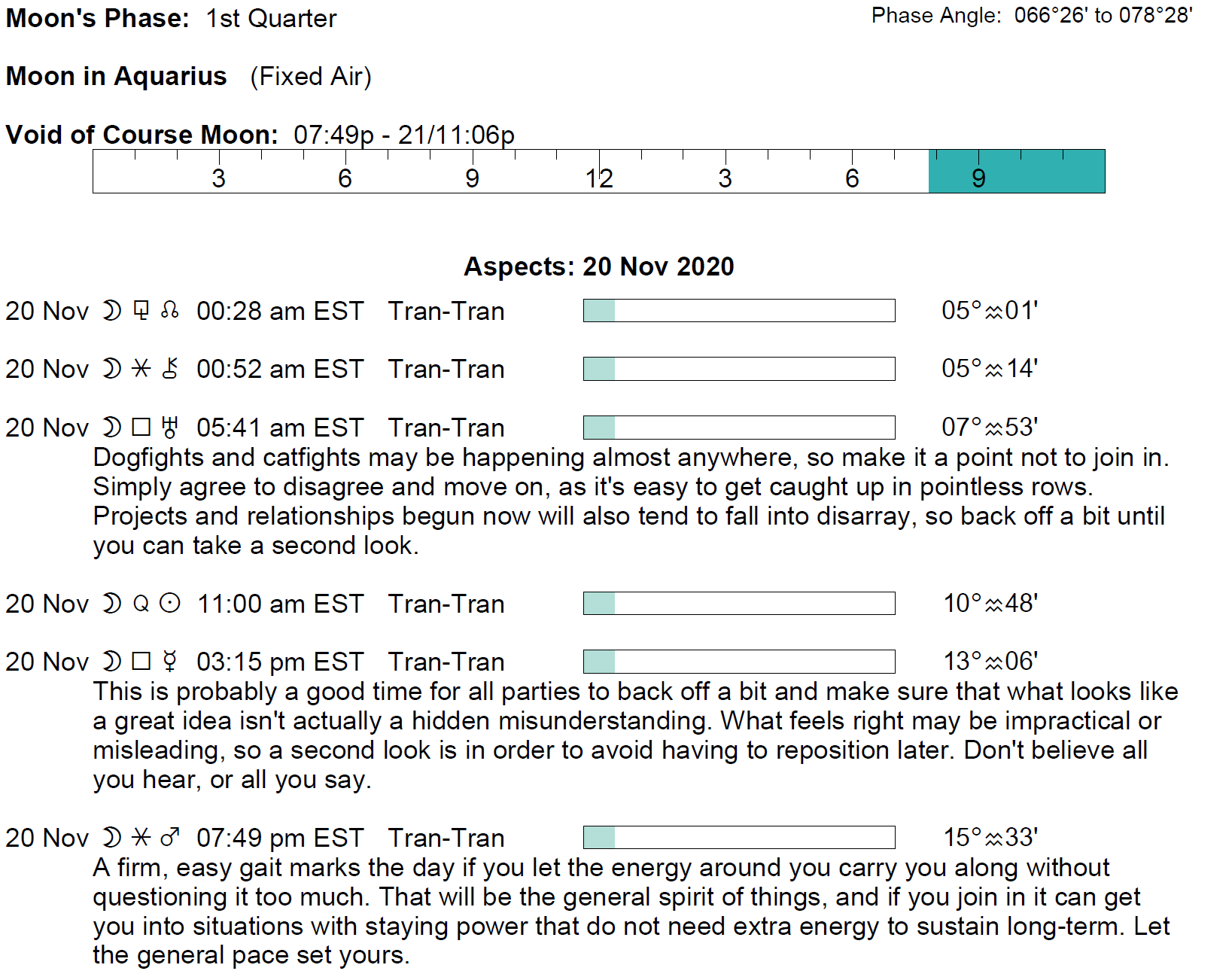Click the Mercury glyph in the 03:15 pm row
The height and width of the screenshot is (974, 1232).
coord(170,661)
